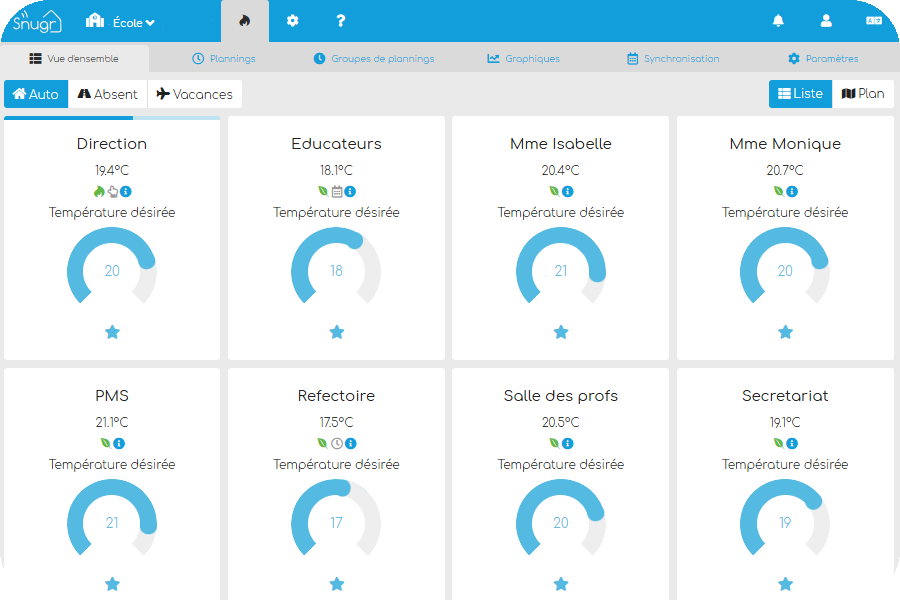Image resolution: width=900 pixels, height=600 pixels.
Task: Switch to Plan view
Action: coord(863,94)
